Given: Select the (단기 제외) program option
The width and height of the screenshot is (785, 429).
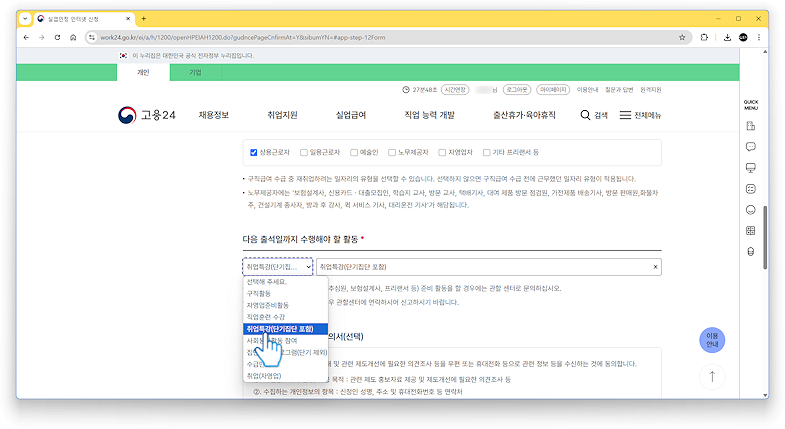Looking at the screenshot, I should click(285, 352).
